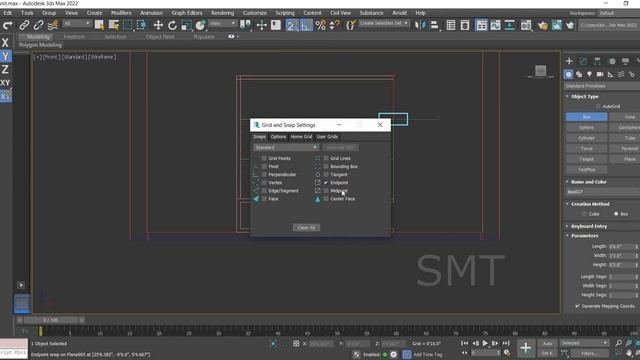The image size is (640, 360).
Task: Click the Play Animation button
Action: tap(485, 344)
